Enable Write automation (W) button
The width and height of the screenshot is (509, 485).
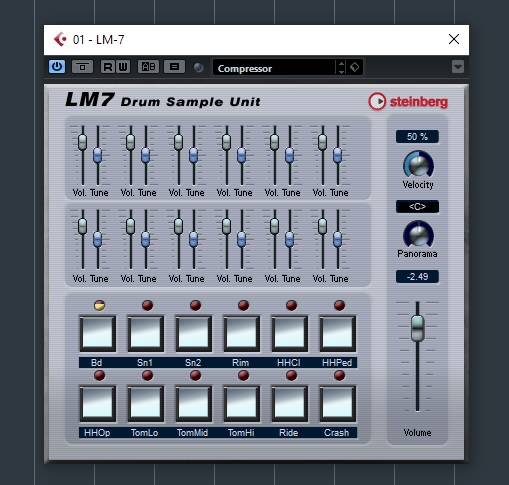pos(123,67)
